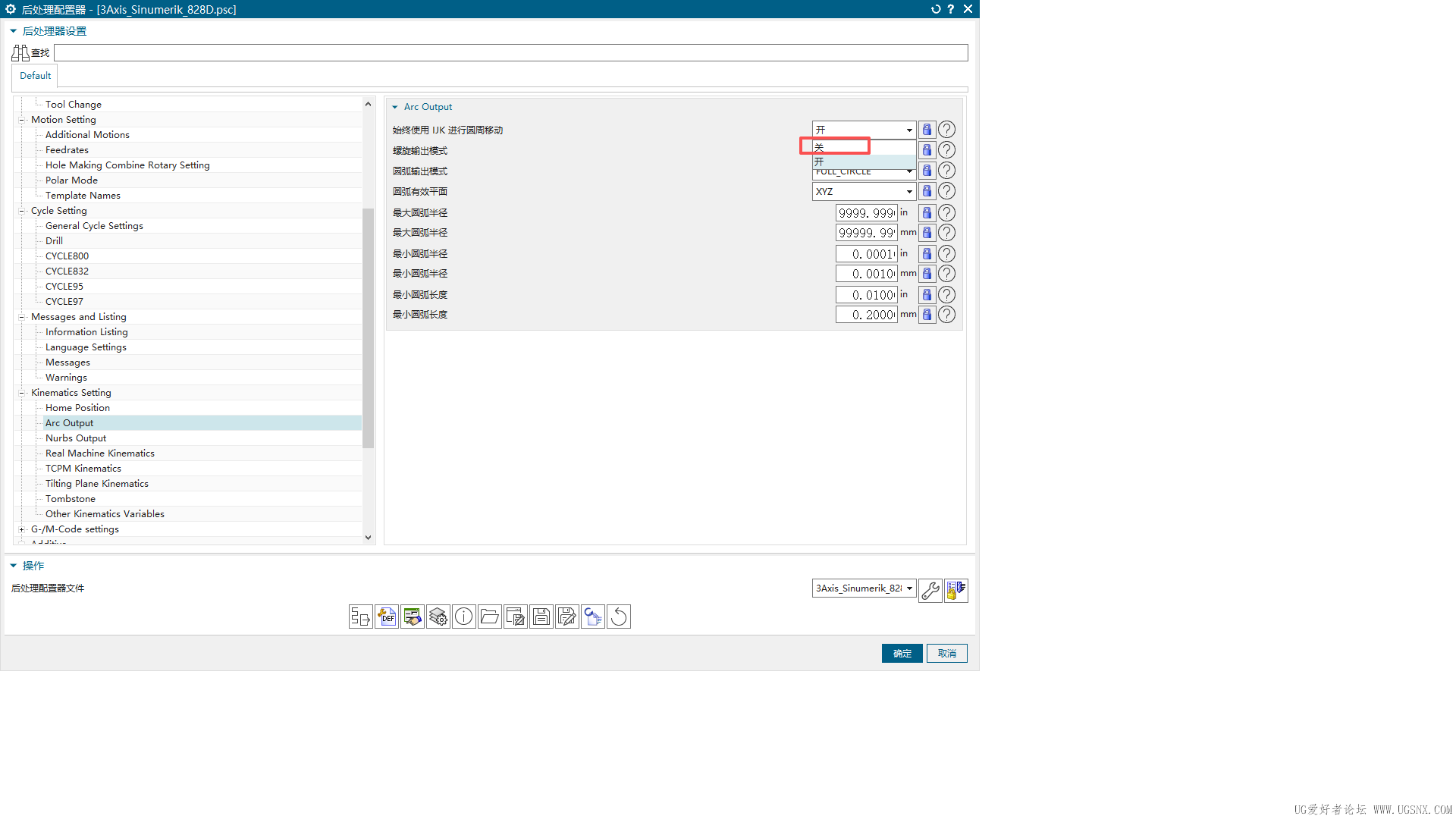Collapse the Arc Output section

coord(395,107)
